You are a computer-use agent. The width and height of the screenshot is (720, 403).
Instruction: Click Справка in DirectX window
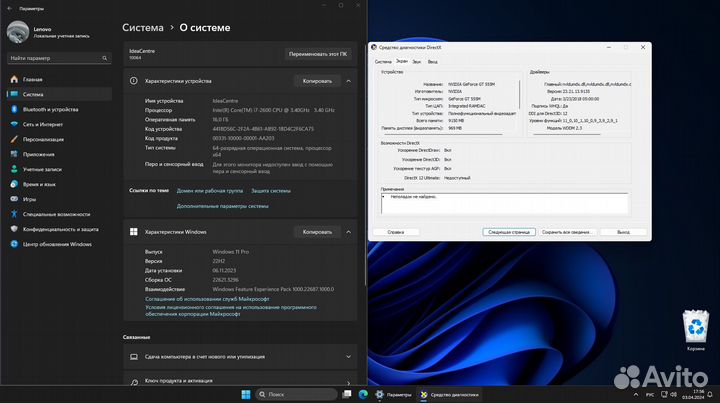click(x=396, y=232)
